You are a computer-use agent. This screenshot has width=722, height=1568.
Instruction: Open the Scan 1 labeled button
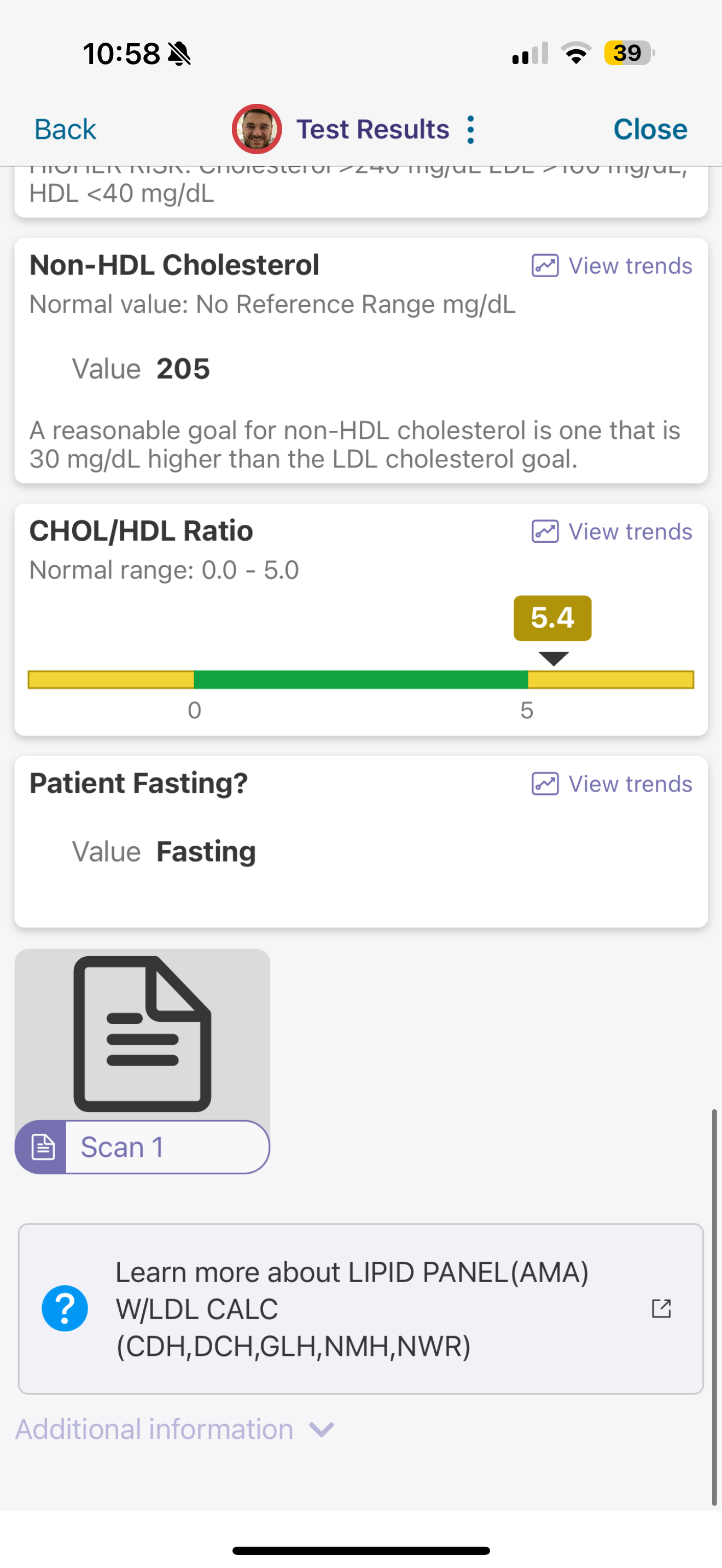pos(142,1148)
